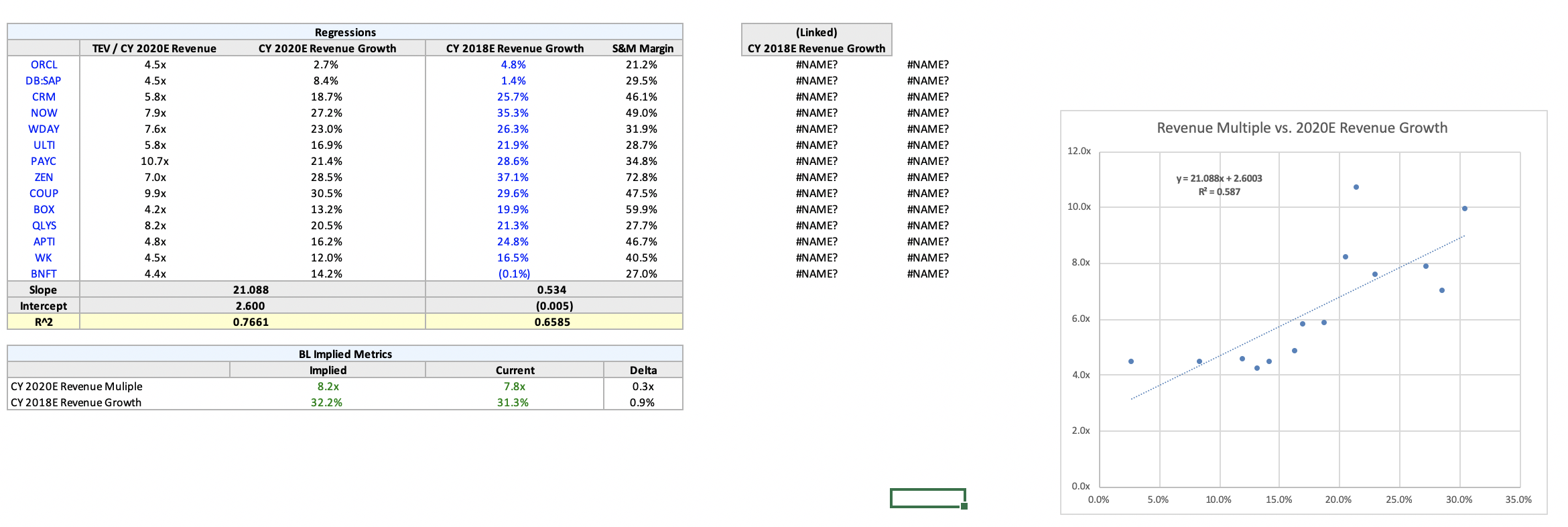Select the current 31.3% growth value
This screenshot has width=1568, height=527.
click(x=513, y=402)
